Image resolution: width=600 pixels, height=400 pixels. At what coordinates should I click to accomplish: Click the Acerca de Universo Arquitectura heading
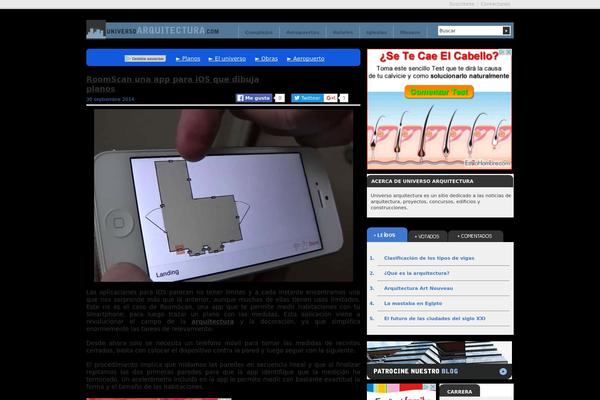[422, 181]
